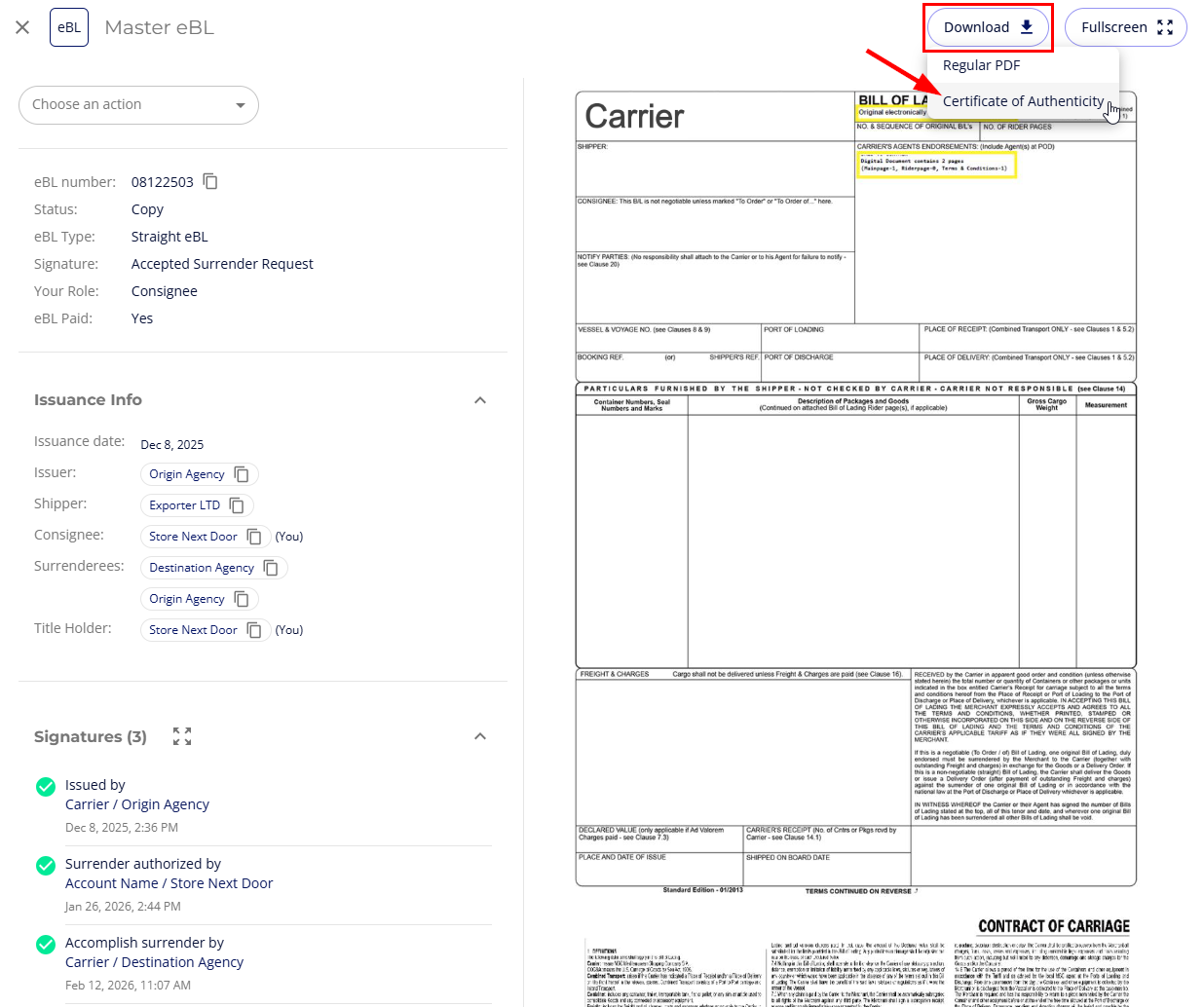Click the Signatures (3) heading
This screenshot has height=1007, width=1204.
91,736
